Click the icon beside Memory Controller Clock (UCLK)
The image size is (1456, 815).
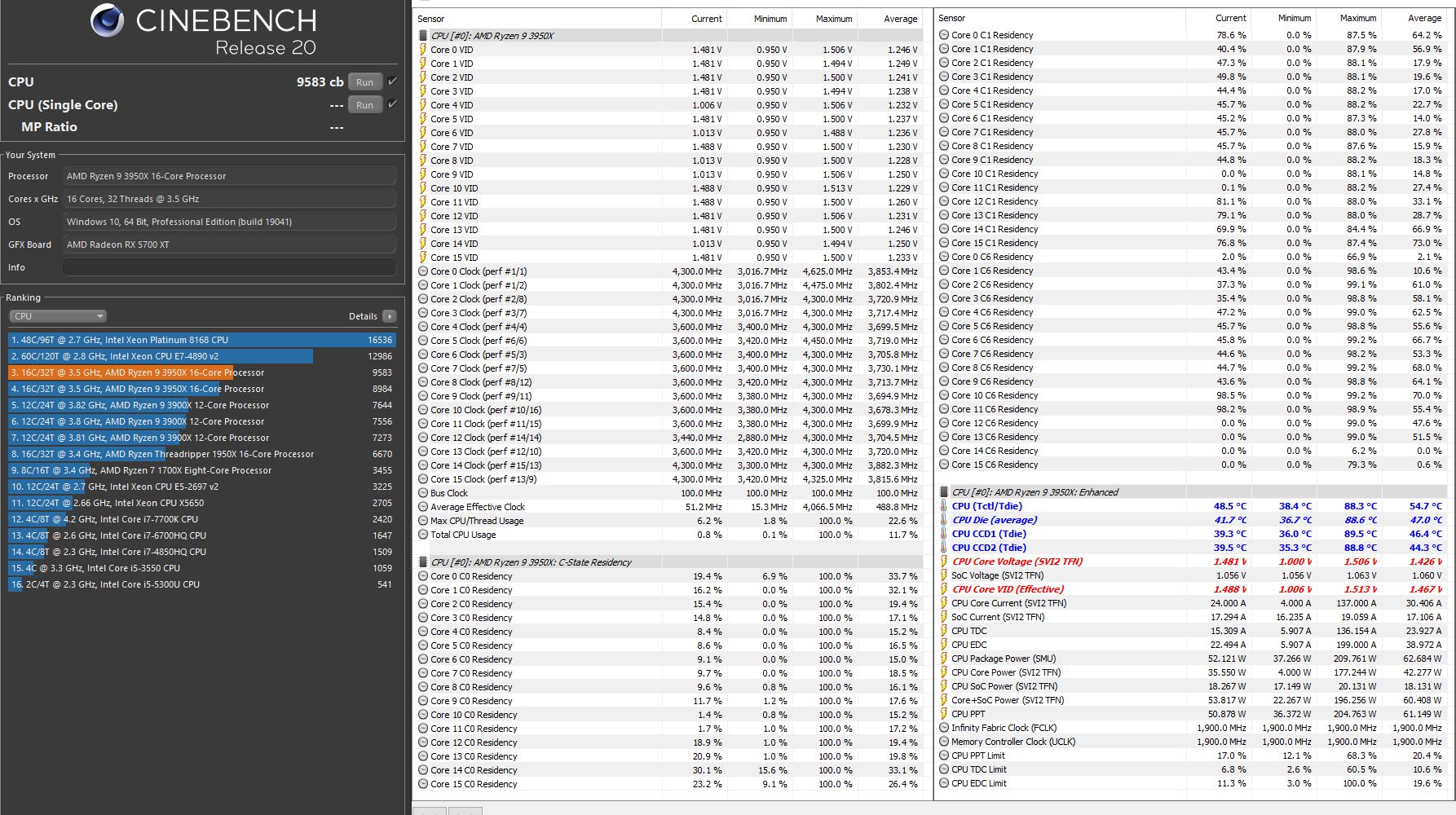pyautogui.click(x=944, y=742)
